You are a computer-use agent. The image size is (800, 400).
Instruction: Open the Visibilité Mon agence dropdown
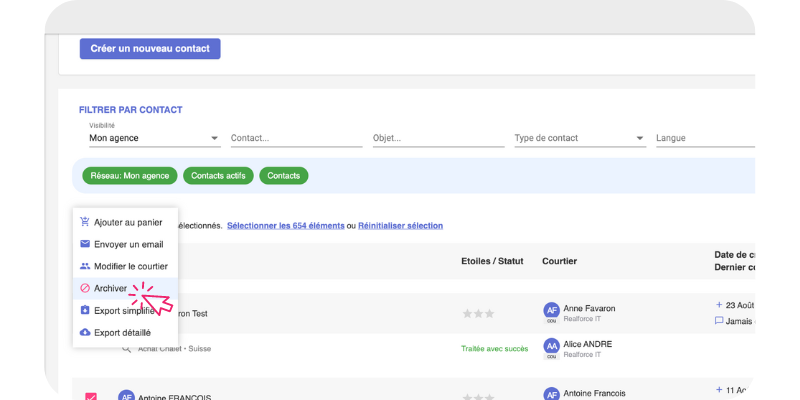coord(154,138)
